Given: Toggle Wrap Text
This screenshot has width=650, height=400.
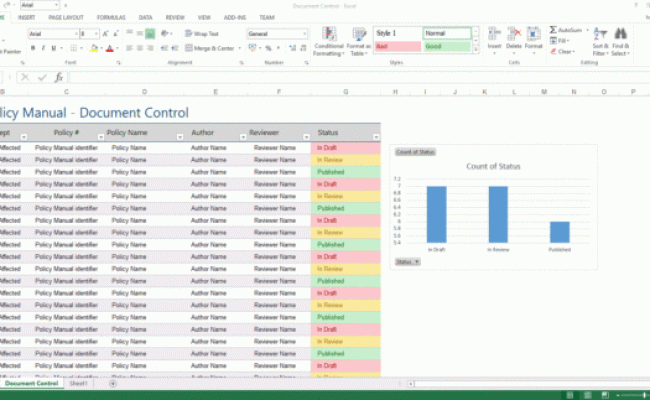Looking at the screenshot, I should pyautogui.click(x=202, y=34).
